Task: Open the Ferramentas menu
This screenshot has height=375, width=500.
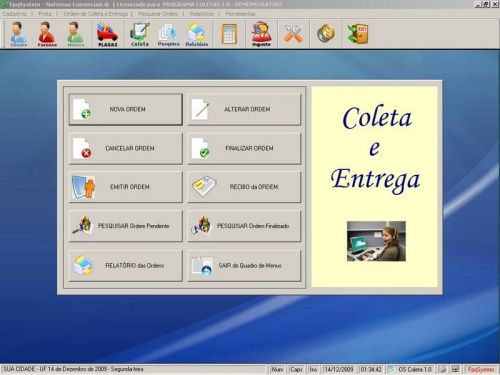Action: [x=240, y=14]
